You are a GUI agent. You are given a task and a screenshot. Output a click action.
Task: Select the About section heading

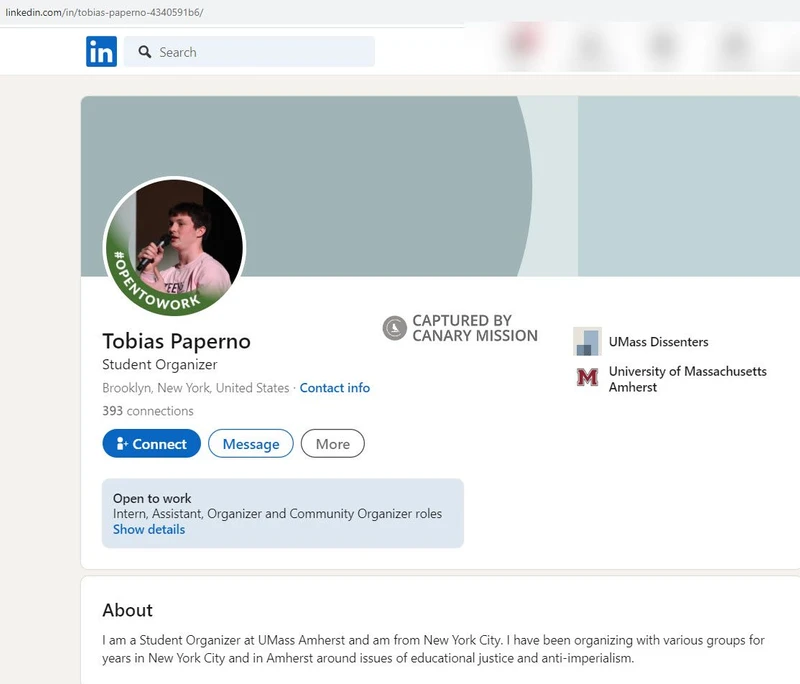(127, 610)
